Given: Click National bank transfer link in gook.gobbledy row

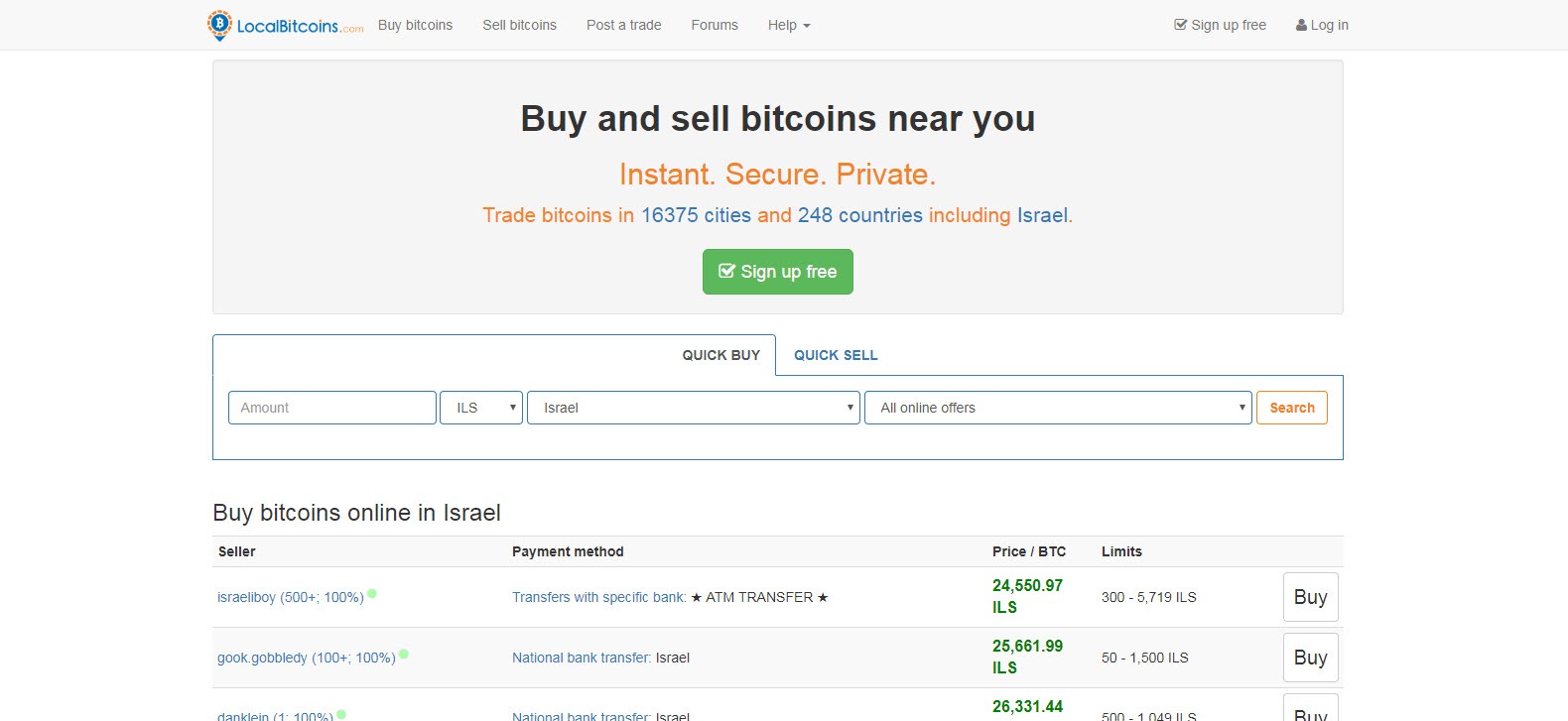Looking at the screenshot, I should 582,658.
